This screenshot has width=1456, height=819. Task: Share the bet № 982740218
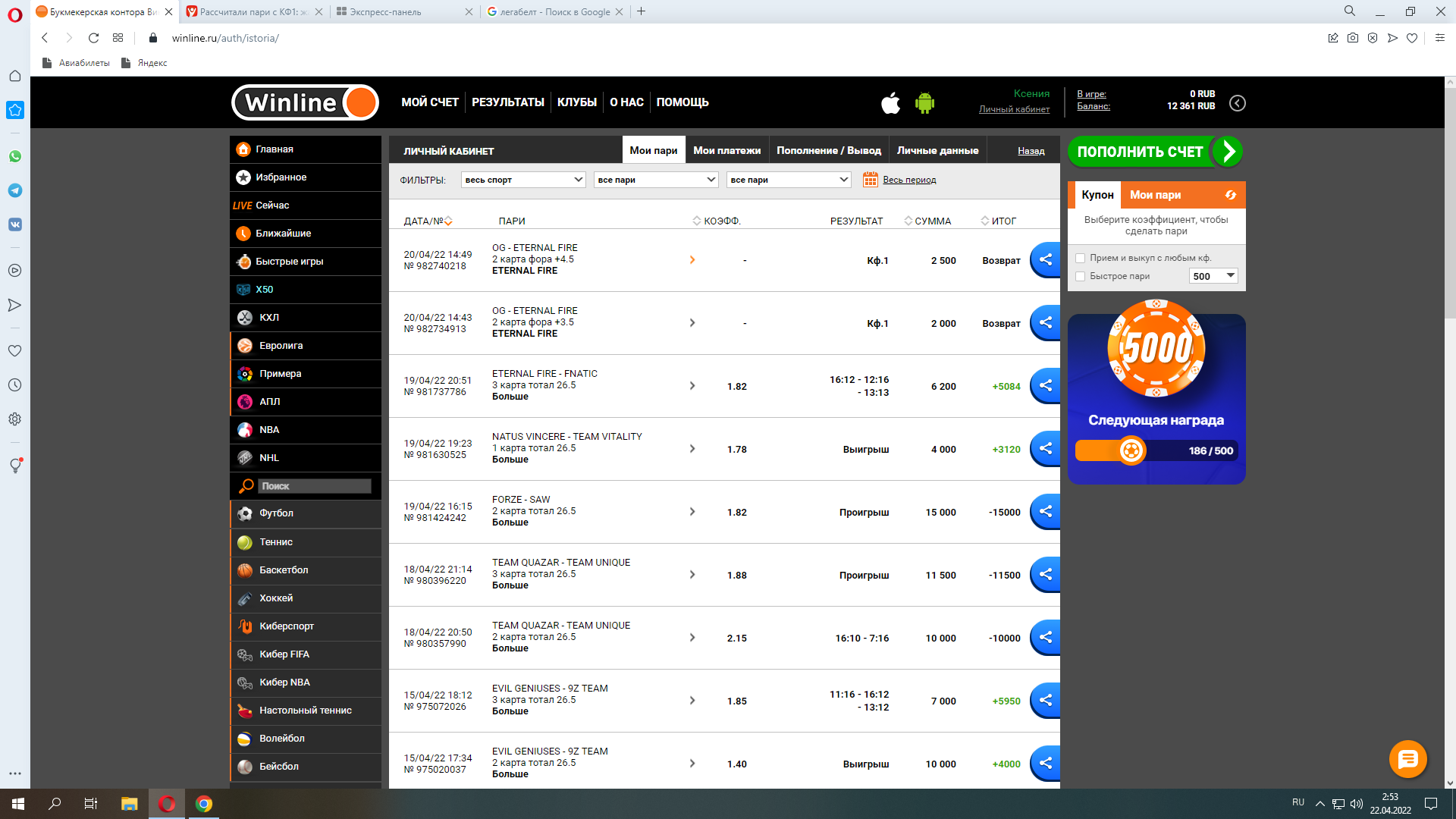point(1045,260)
